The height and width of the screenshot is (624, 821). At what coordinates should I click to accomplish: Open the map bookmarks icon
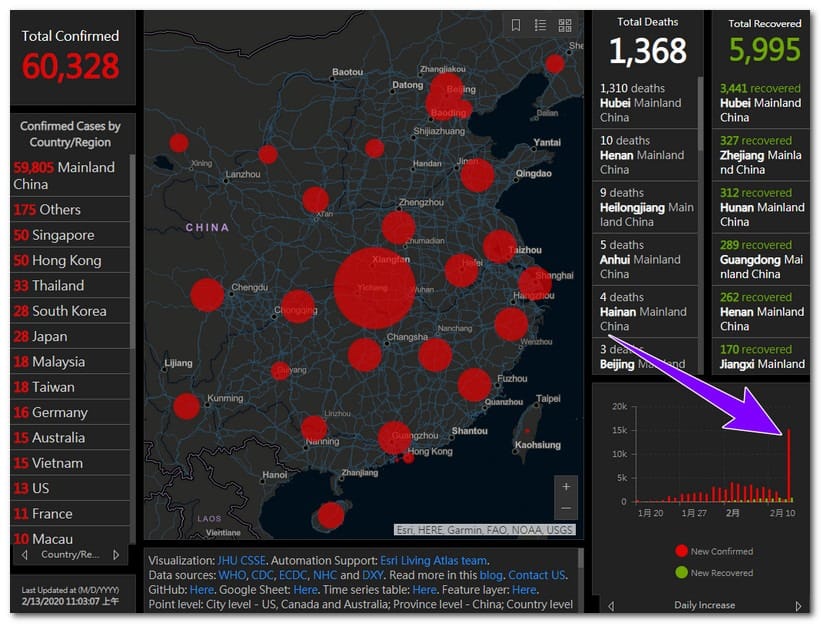point(516,25)
